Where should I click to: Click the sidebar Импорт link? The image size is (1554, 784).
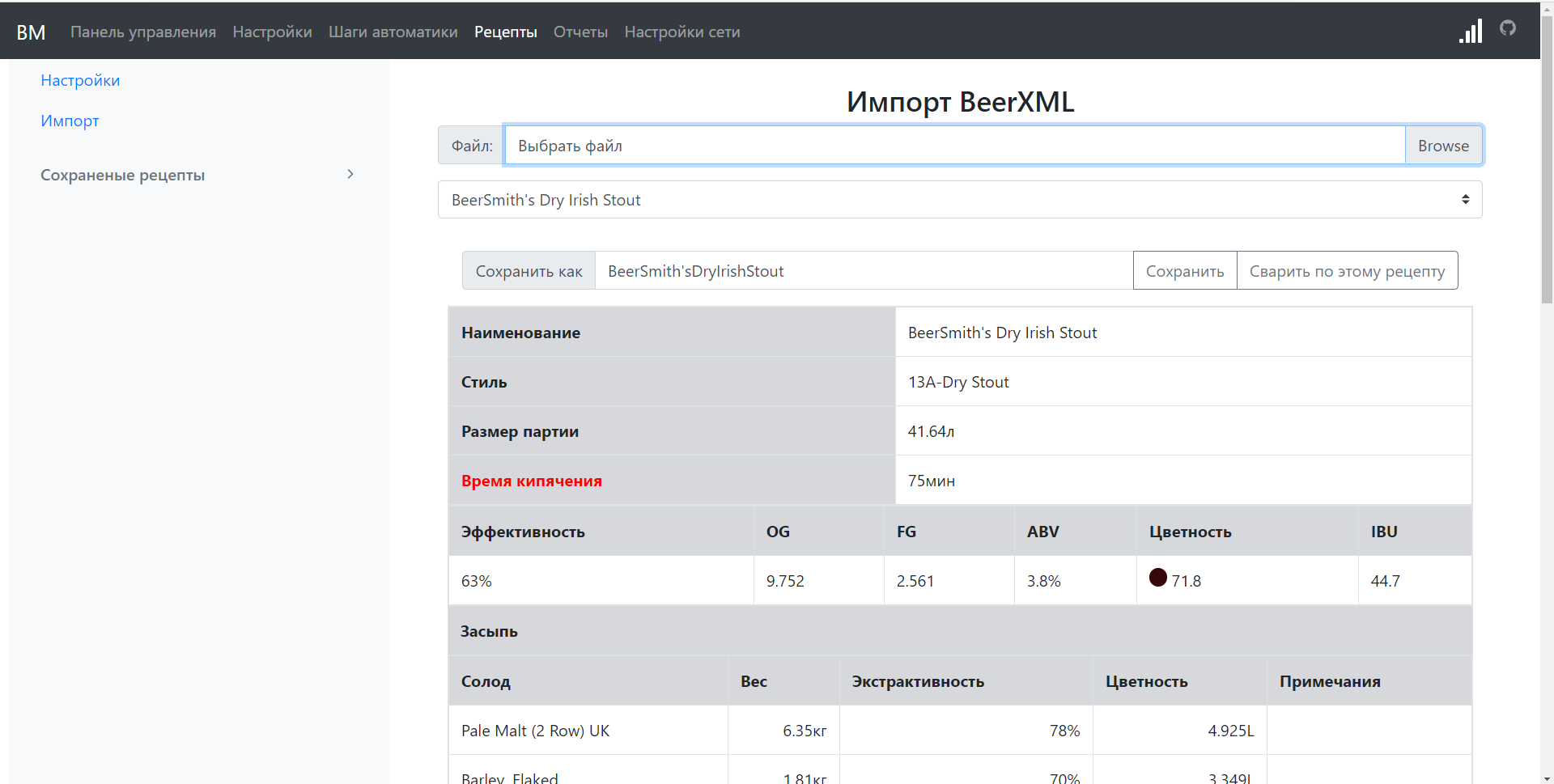[x=70, y=121]
